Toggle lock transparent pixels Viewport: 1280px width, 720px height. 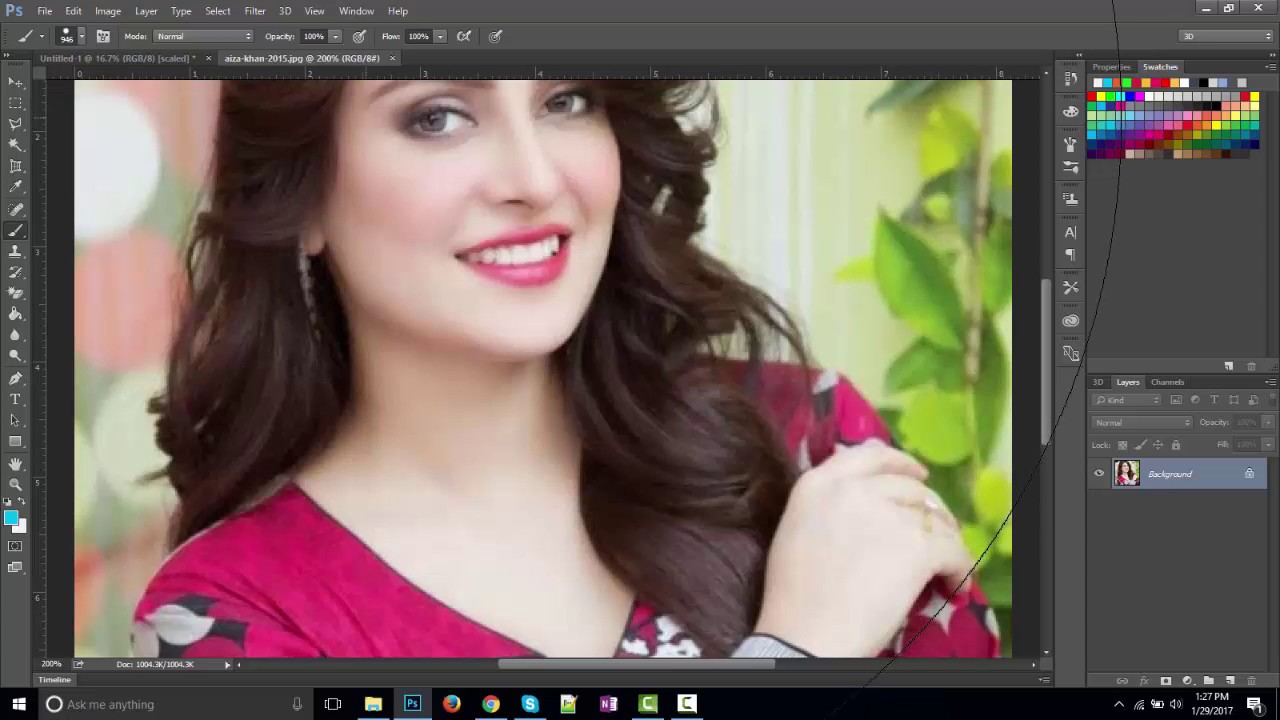(x=1122, y=445)
